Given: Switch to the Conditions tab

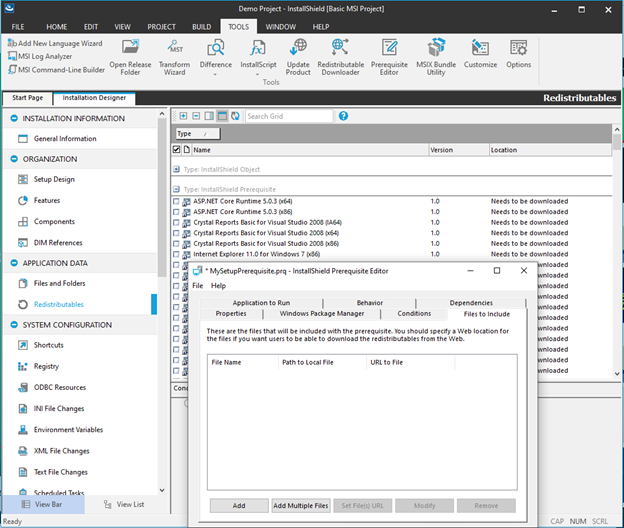Looking at the screenshot, I should point(414,314).
